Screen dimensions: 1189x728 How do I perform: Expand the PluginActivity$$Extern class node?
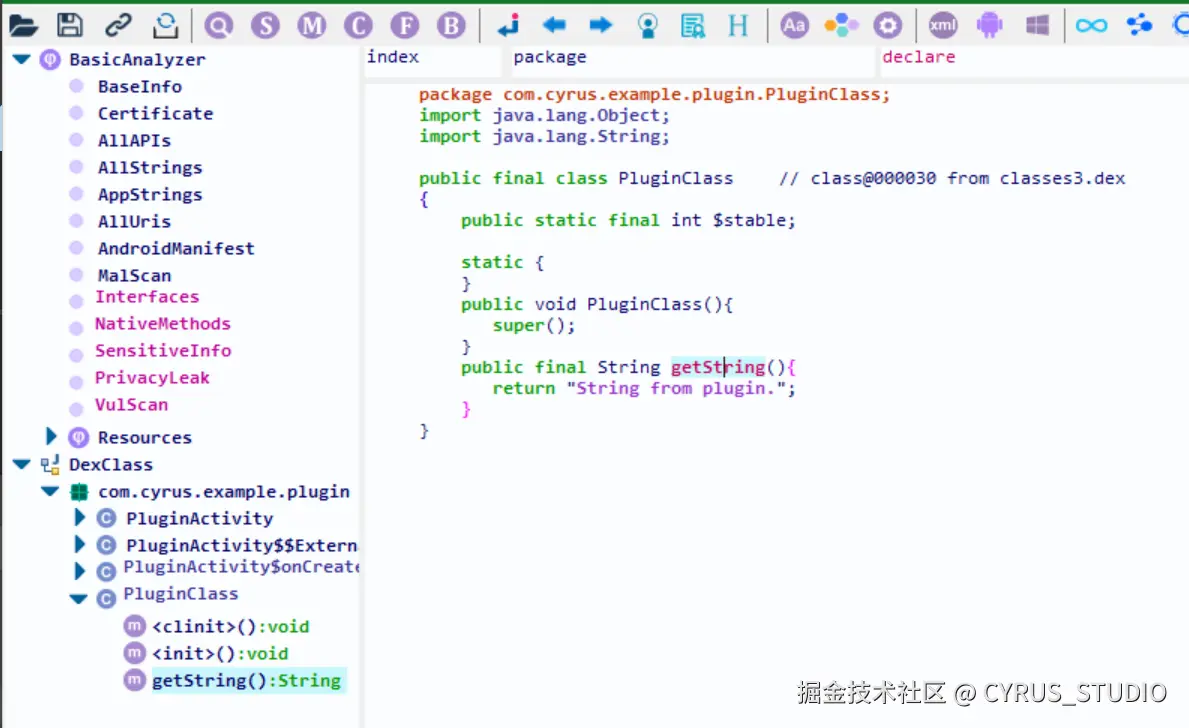[79, 544]
